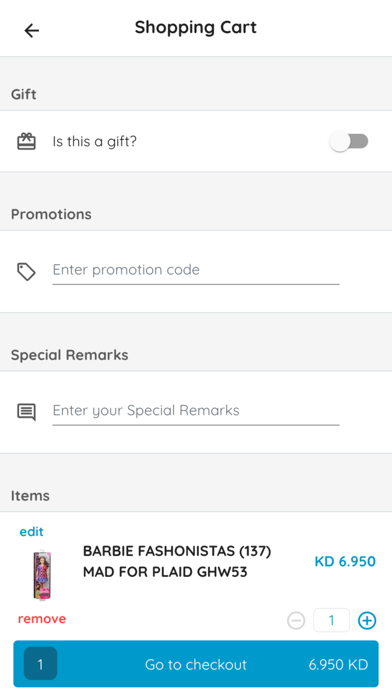
Task: Toggle the 'Is this a gift?' switch
Action: (349, 142)
